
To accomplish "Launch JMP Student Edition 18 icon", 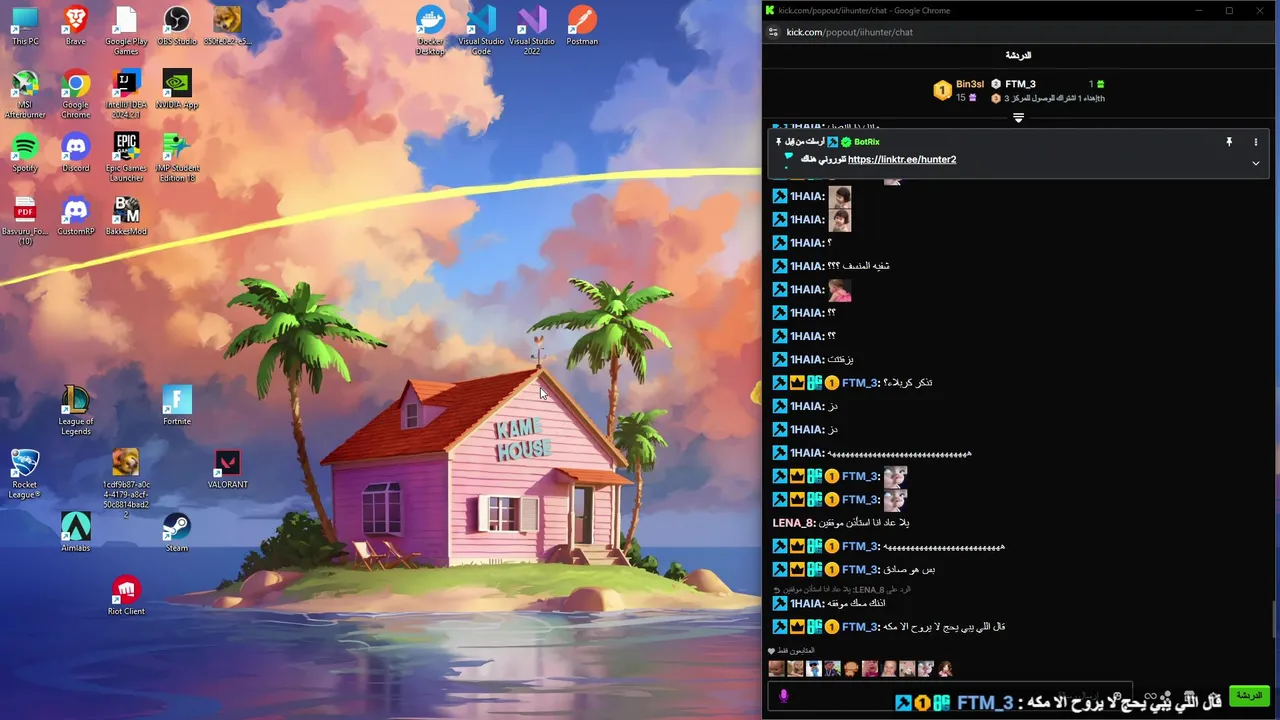I will coord(177,157).
